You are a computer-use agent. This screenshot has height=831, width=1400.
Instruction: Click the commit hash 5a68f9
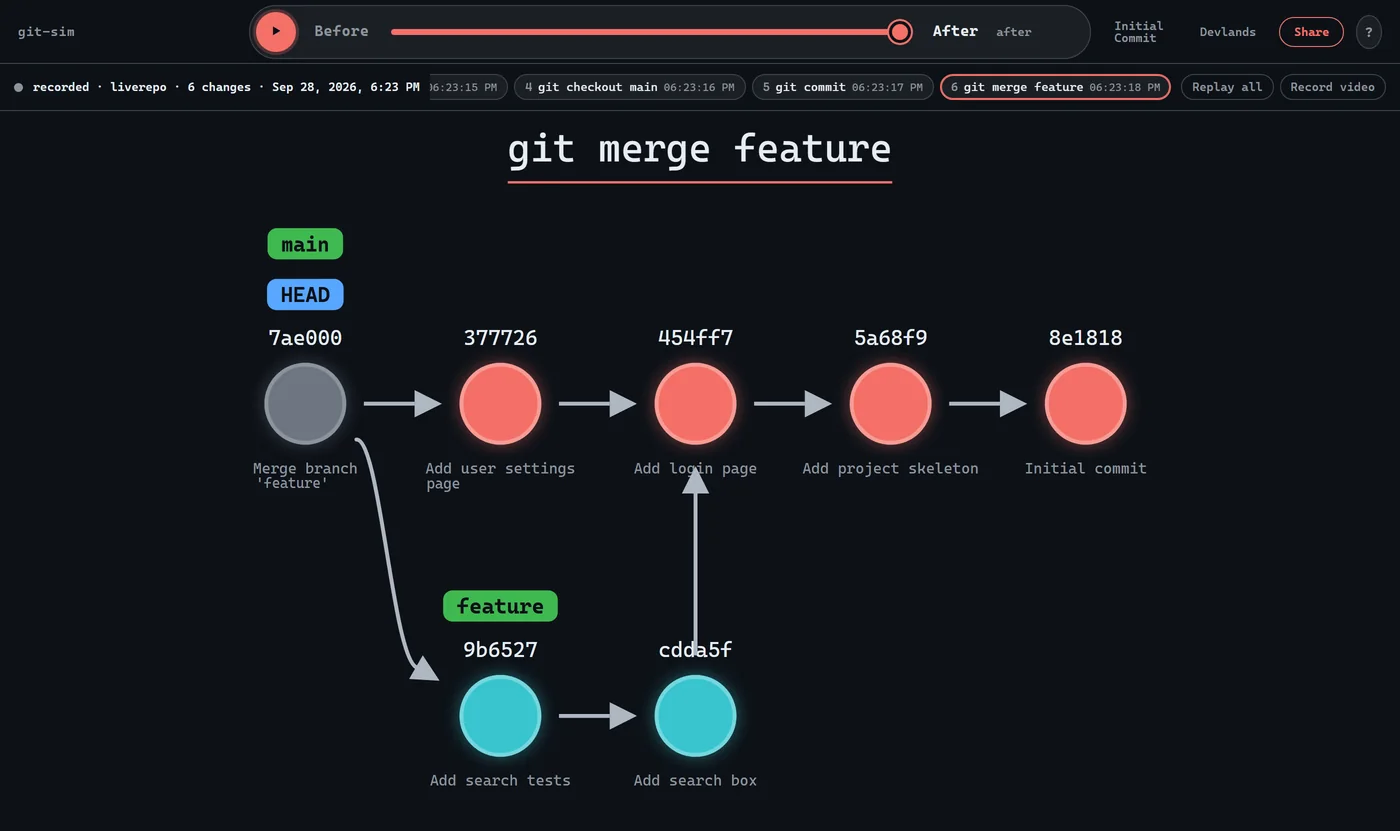click(x=890, y=338)
